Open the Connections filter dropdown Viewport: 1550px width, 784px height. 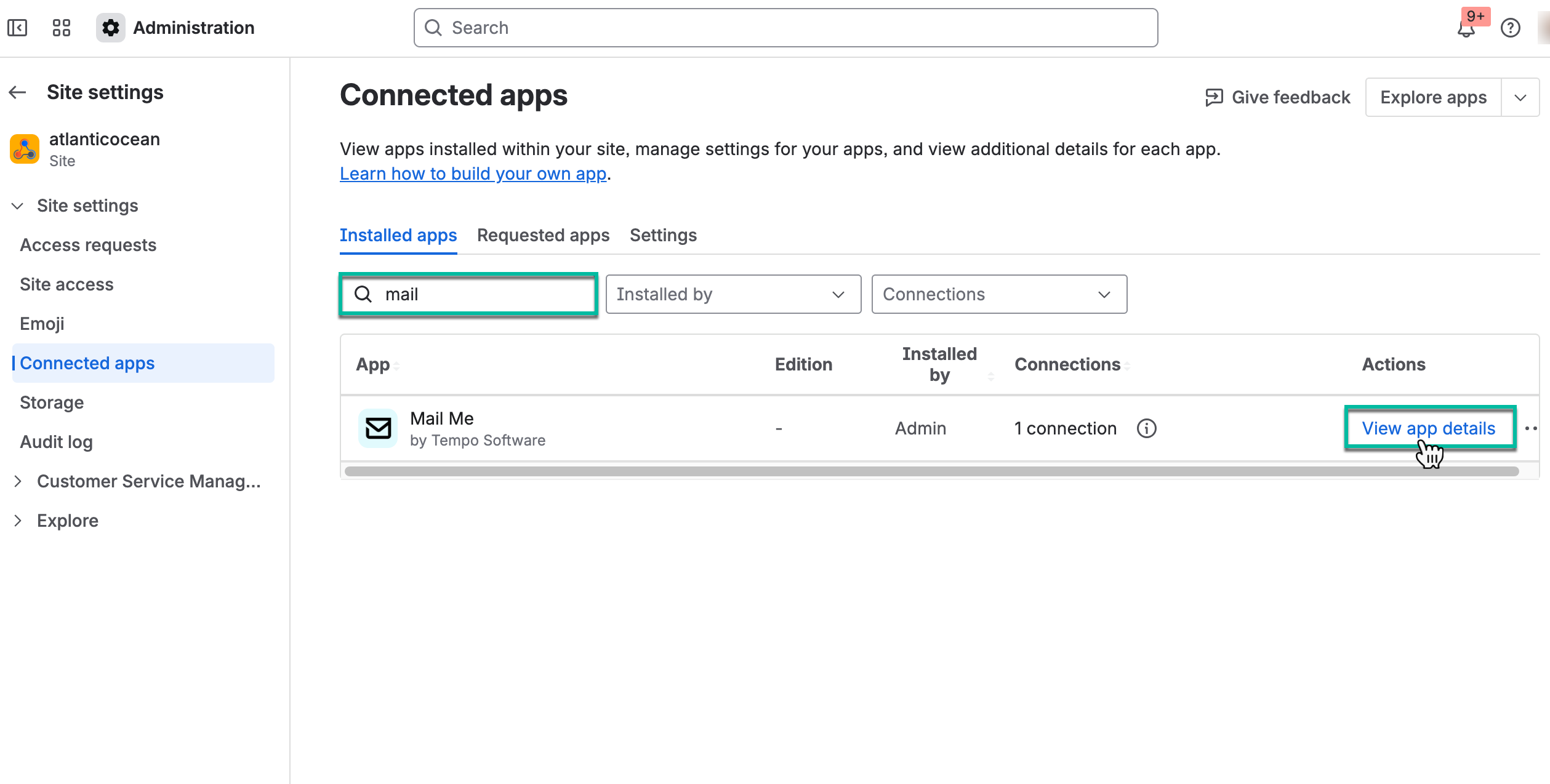tap(998, 294)
